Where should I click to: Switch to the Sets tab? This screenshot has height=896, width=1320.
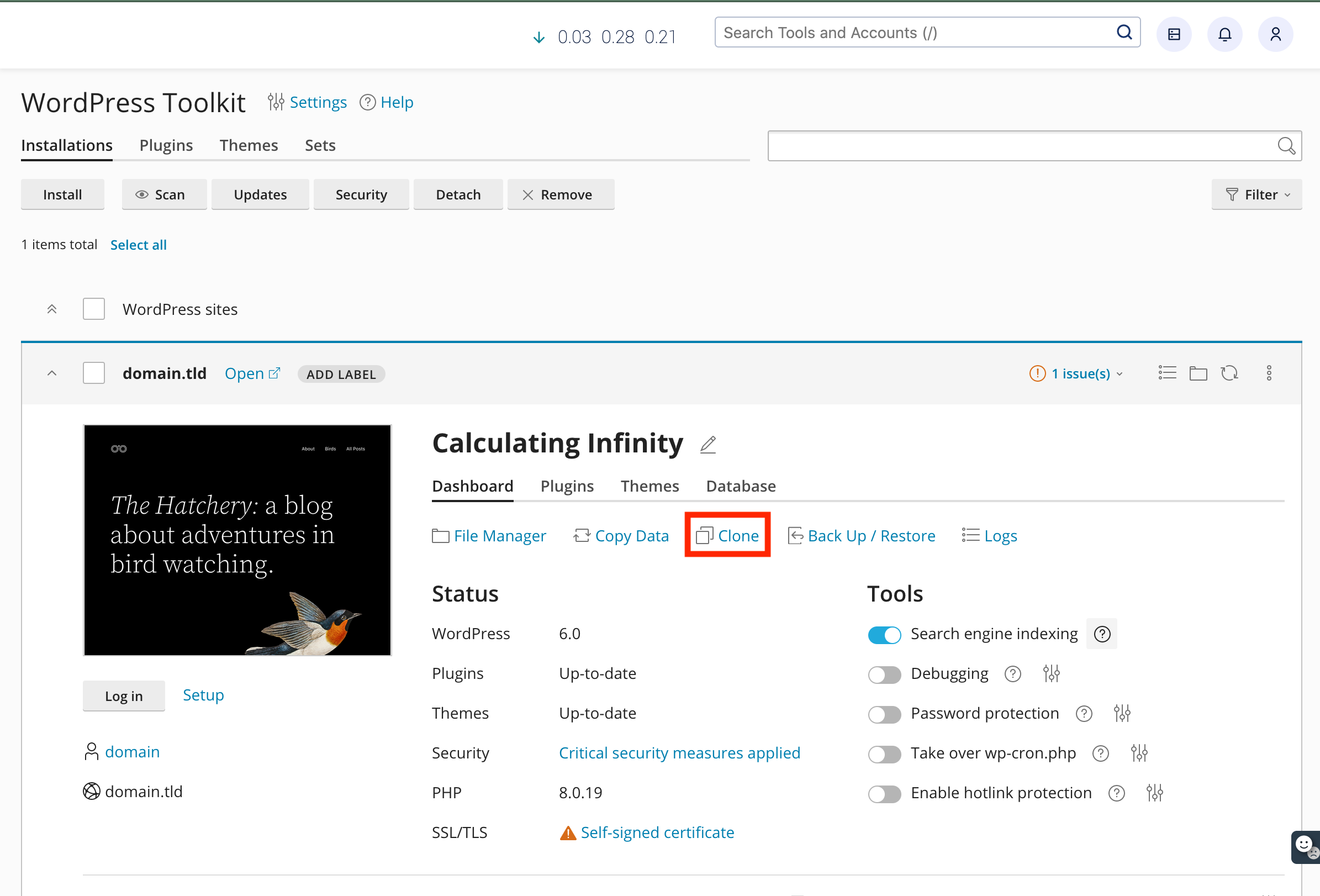coord(320,145)
